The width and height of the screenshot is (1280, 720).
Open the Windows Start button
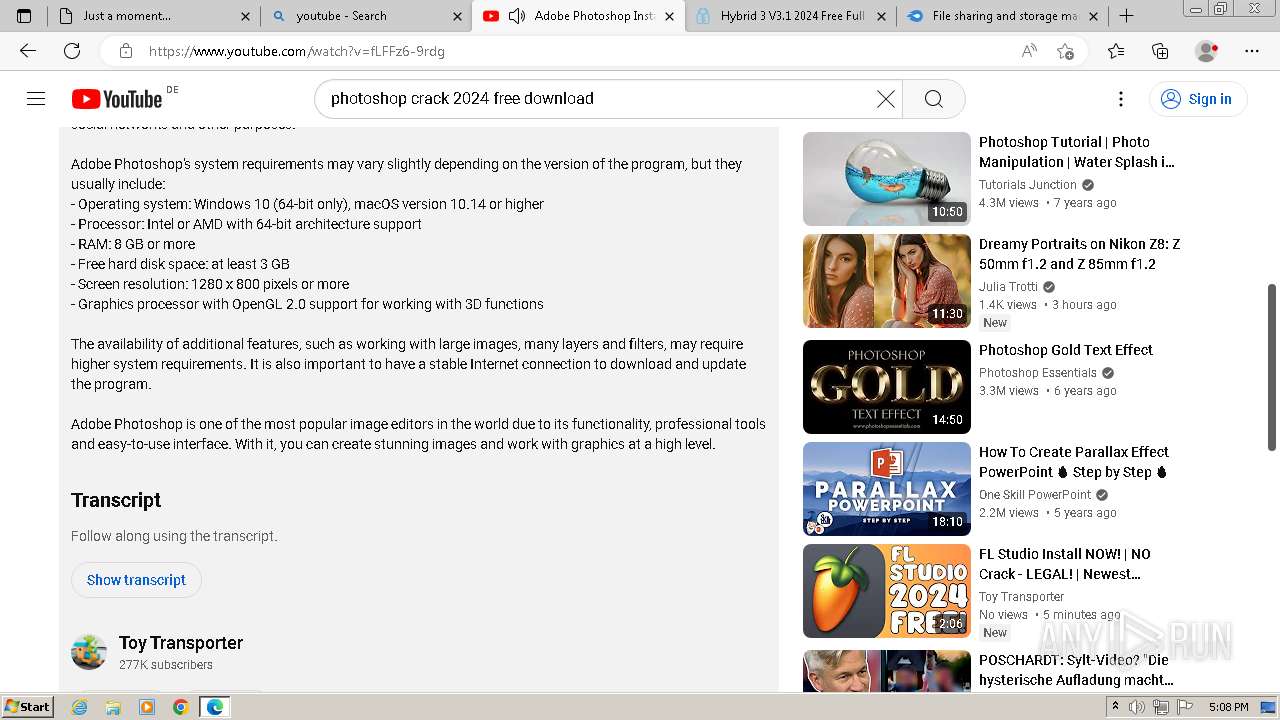(x=27, y=707)
